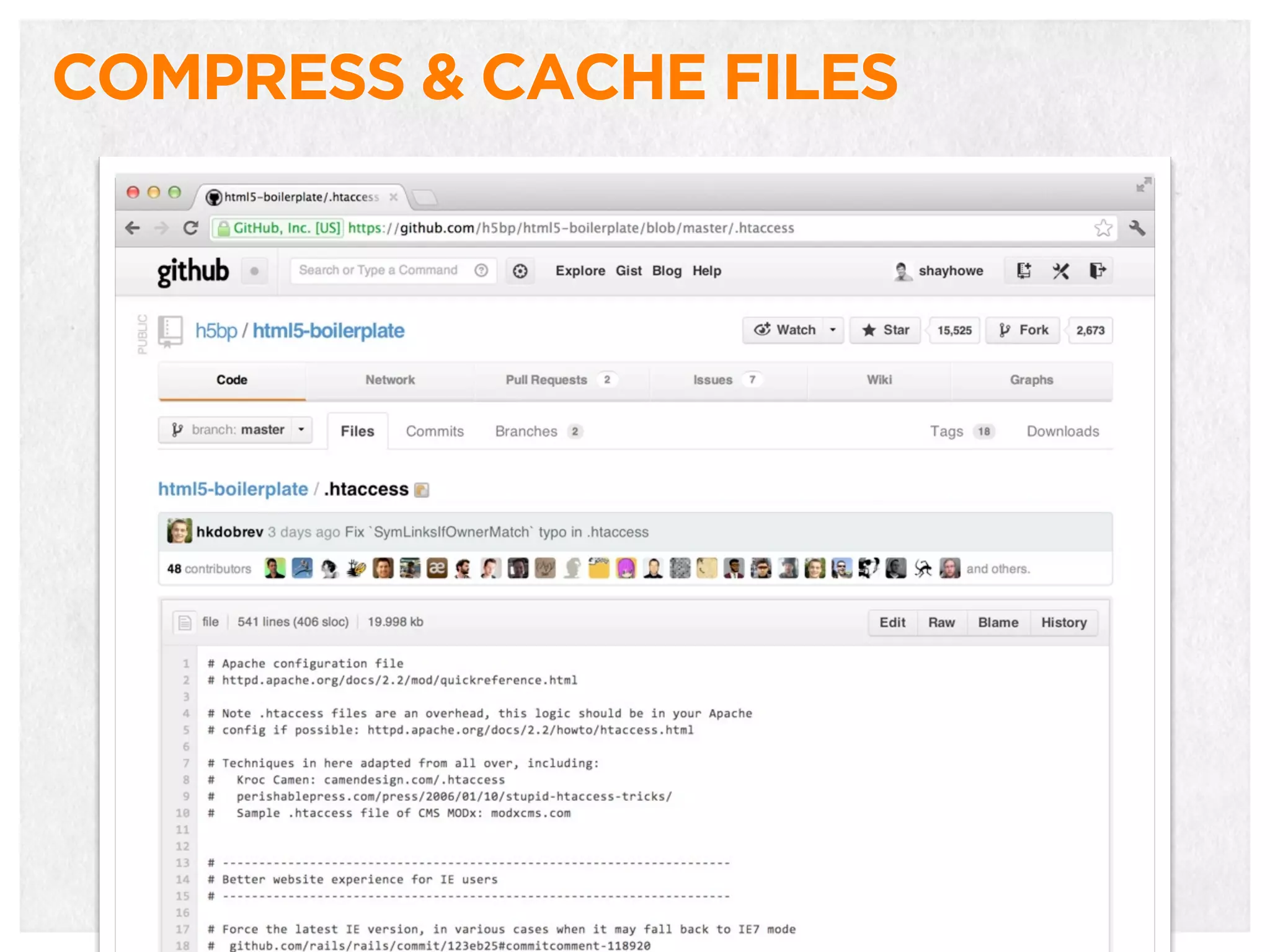Open the Blog link

tap(667, 271)
